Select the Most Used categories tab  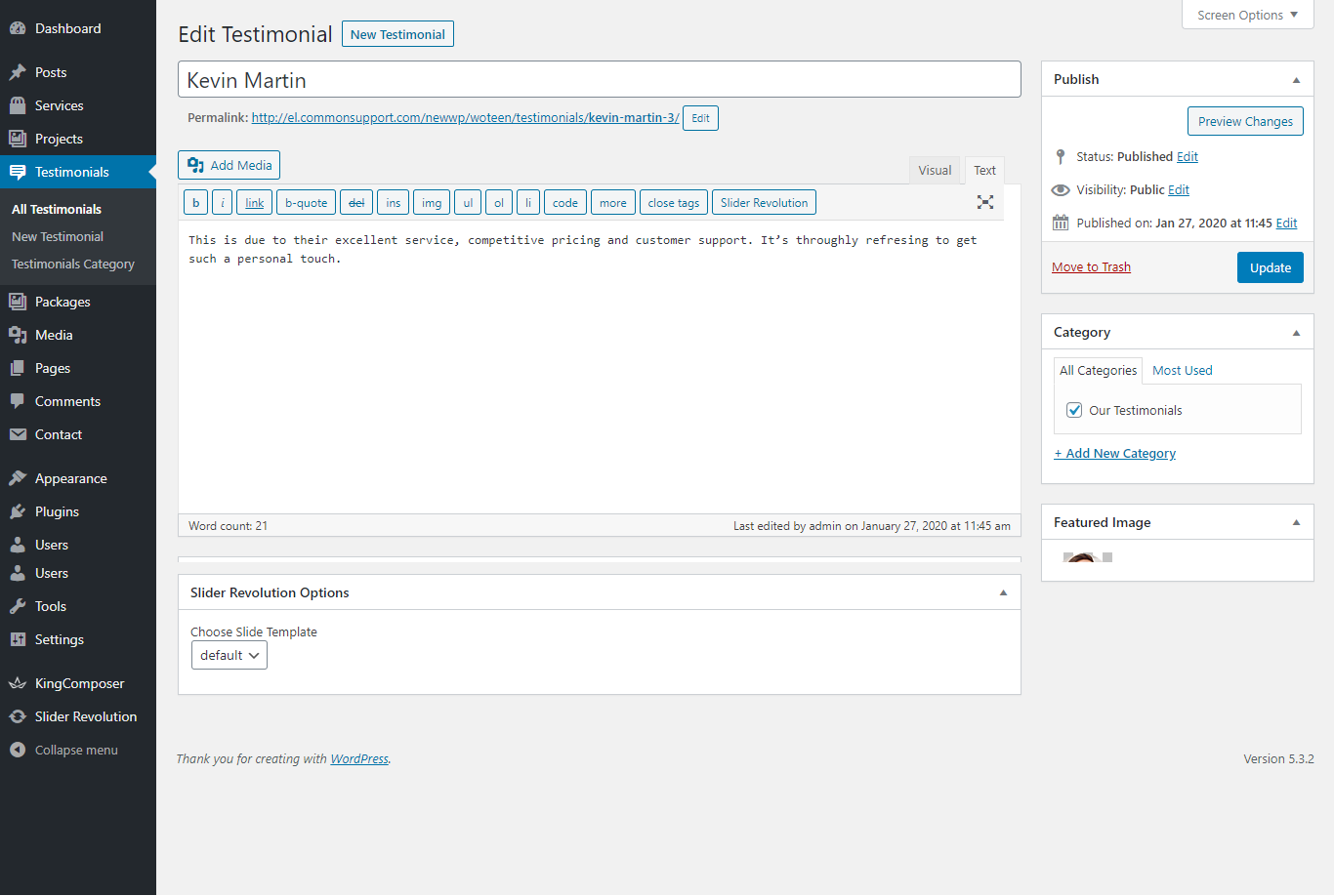point(1182,370)
